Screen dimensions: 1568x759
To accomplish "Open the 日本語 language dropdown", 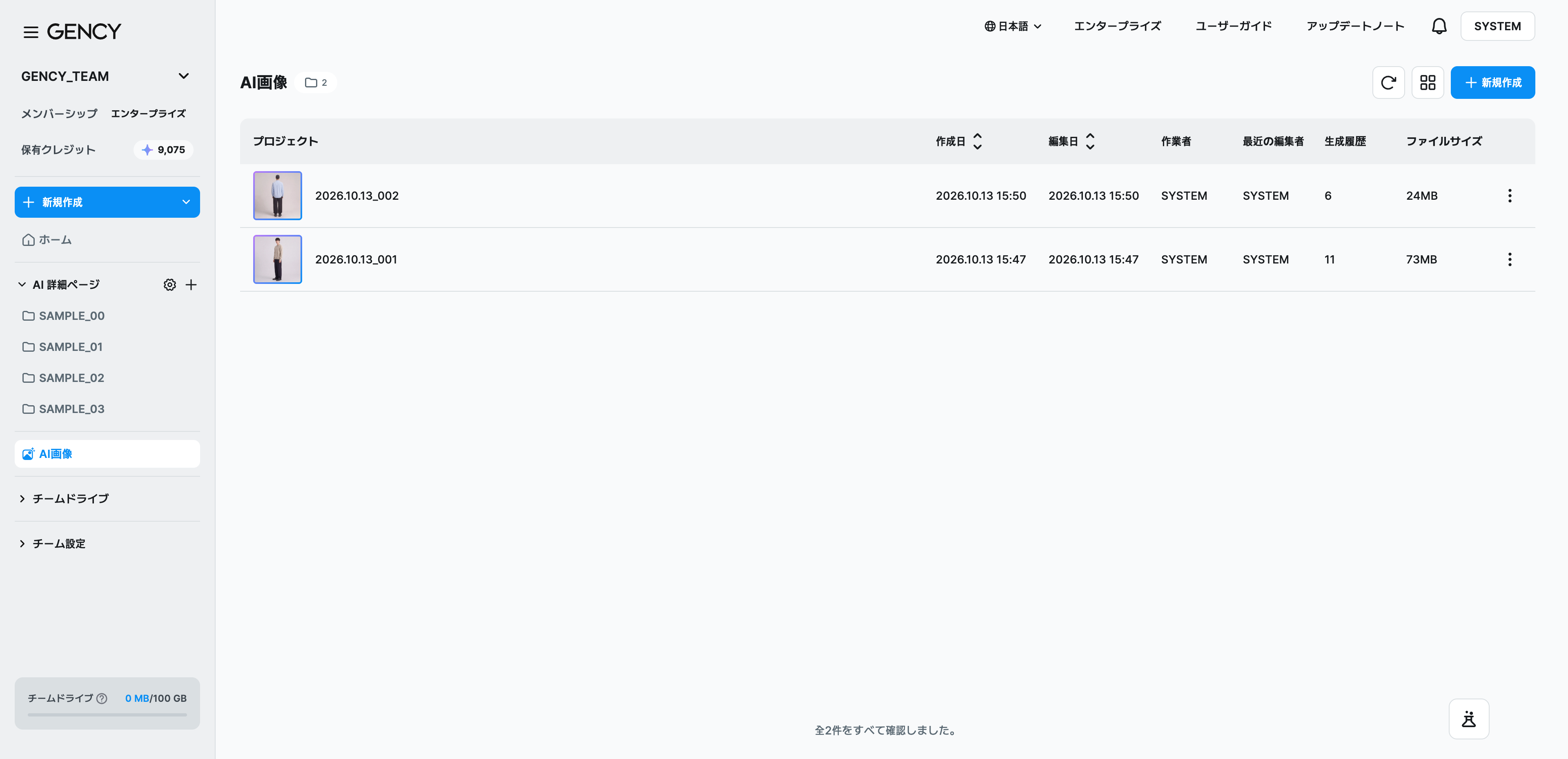I will [x=1013, y=26].
